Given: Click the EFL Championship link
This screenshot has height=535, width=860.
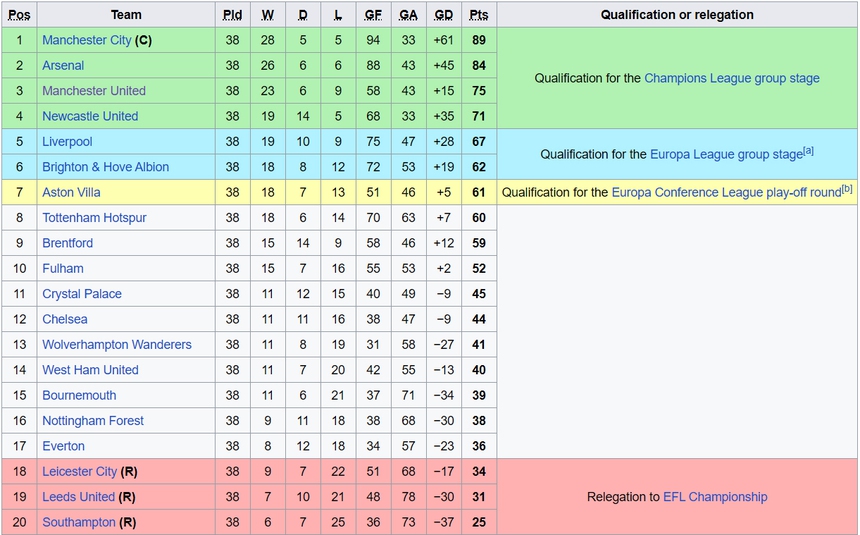Looking at the screenshot, I should click(715, 497).
